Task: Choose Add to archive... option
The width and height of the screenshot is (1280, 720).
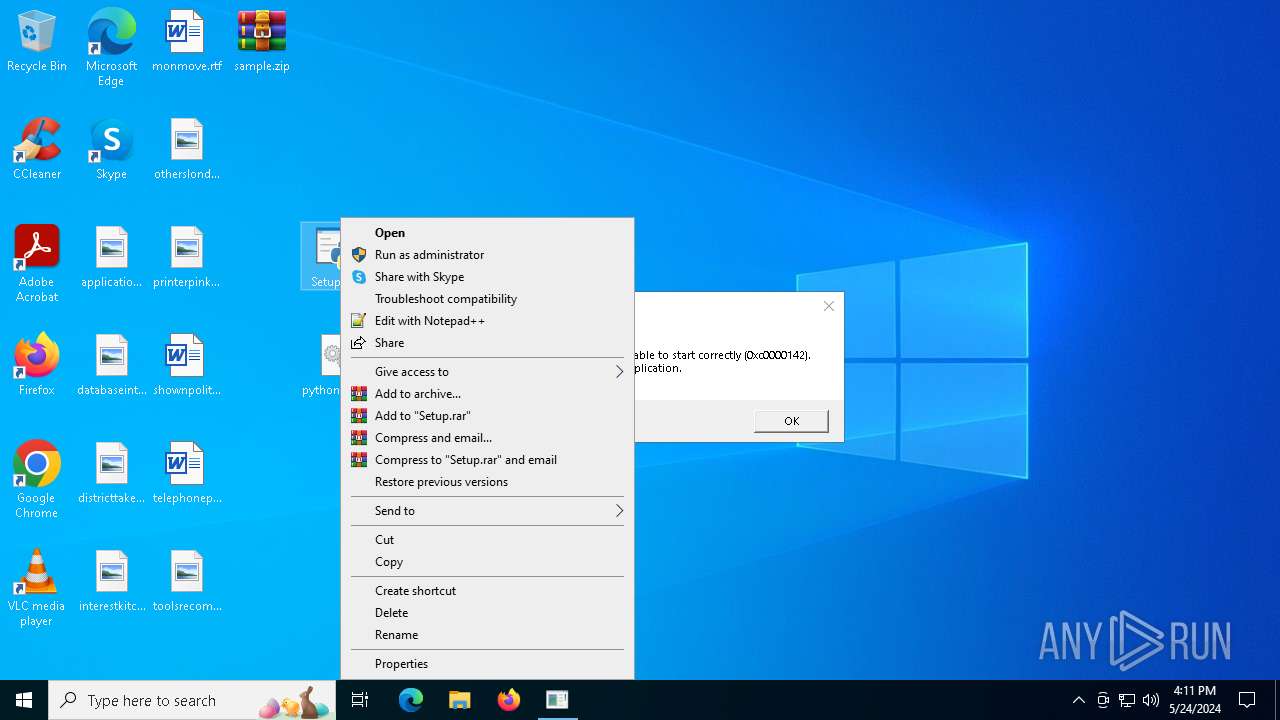Action: pyautogui.click(x=487, y=394)
